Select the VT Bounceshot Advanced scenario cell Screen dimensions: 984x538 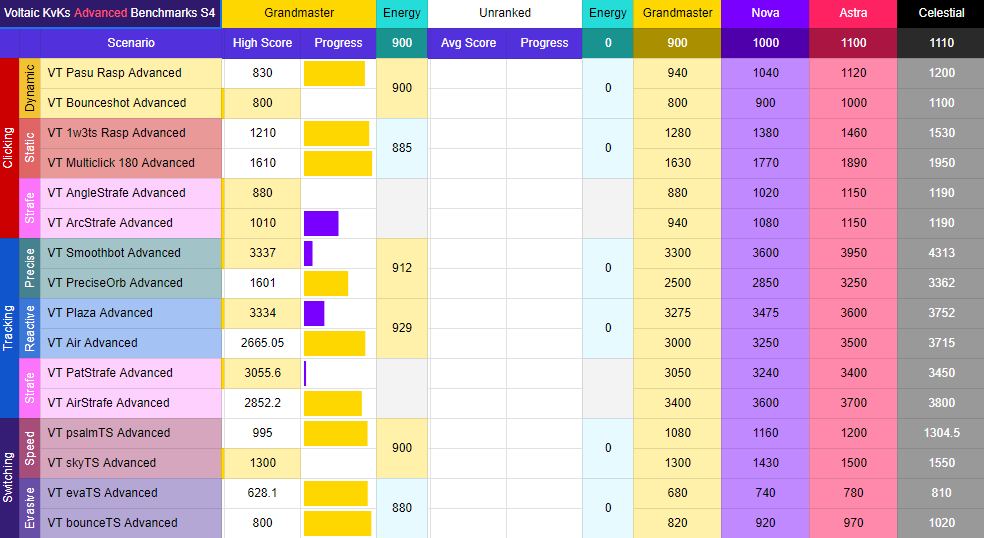click(131, 103)
